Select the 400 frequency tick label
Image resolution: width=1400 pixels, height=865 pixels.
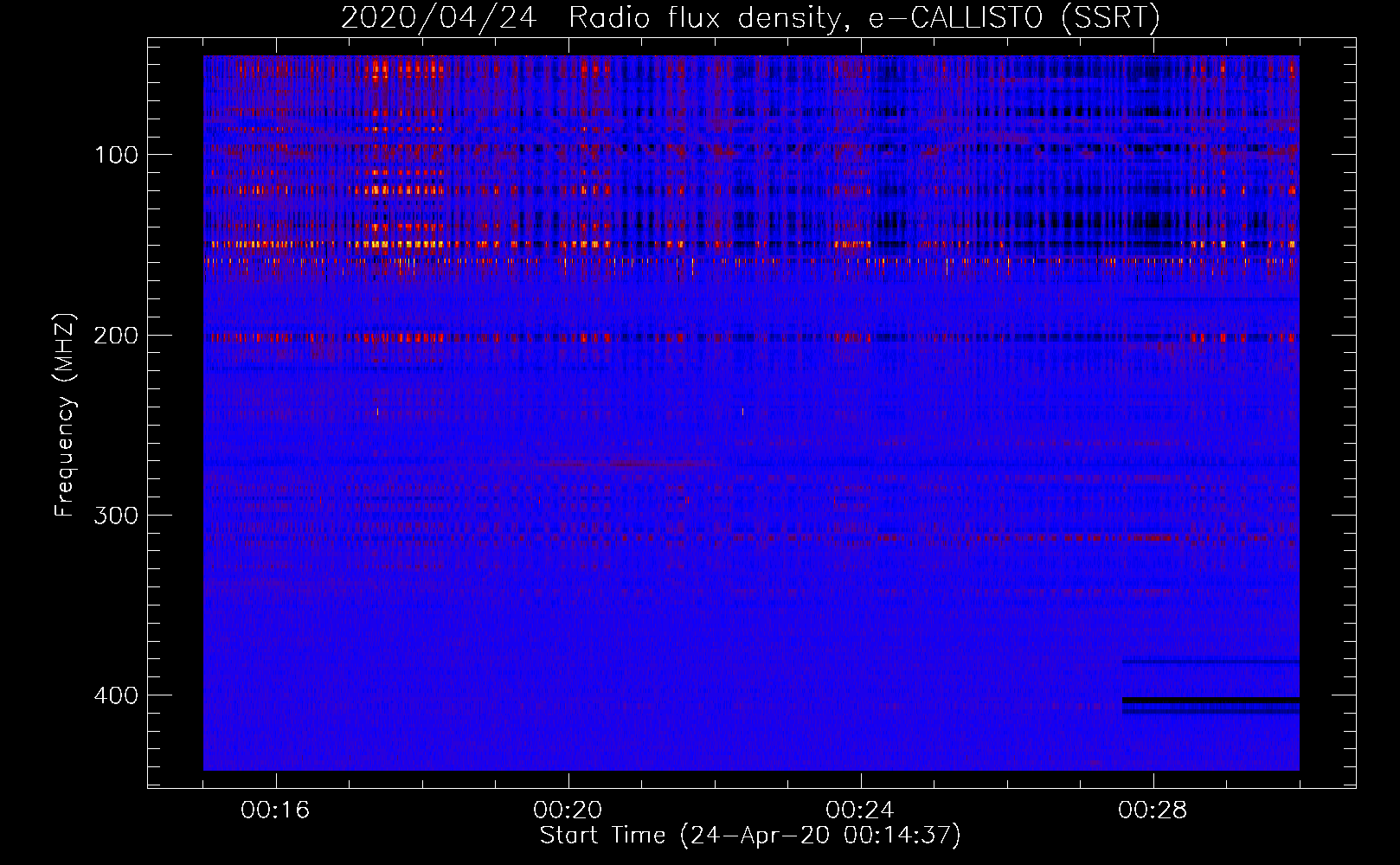tap(116, 695)
